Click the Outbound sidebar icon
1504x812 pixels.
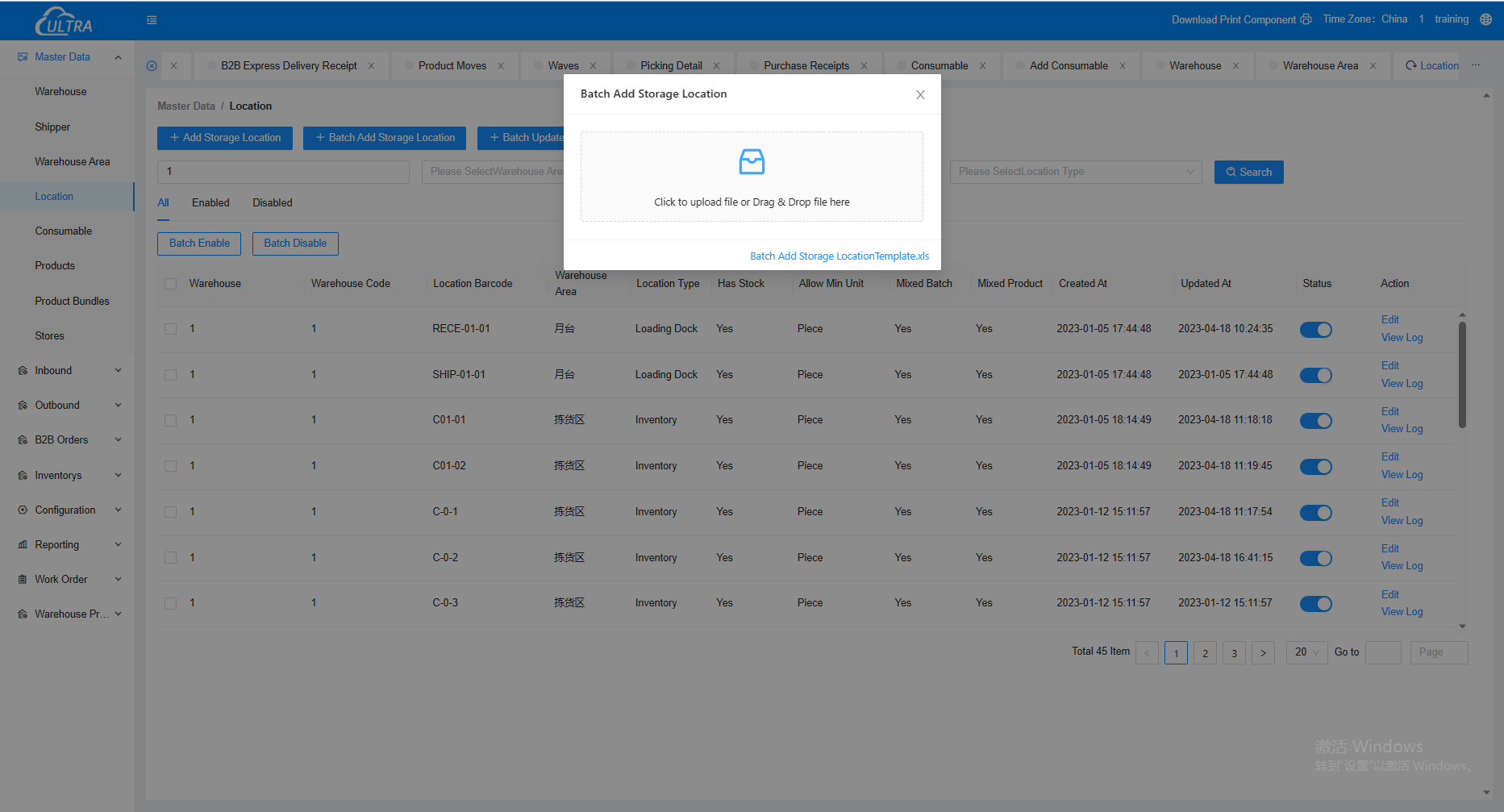click(23, 406)
